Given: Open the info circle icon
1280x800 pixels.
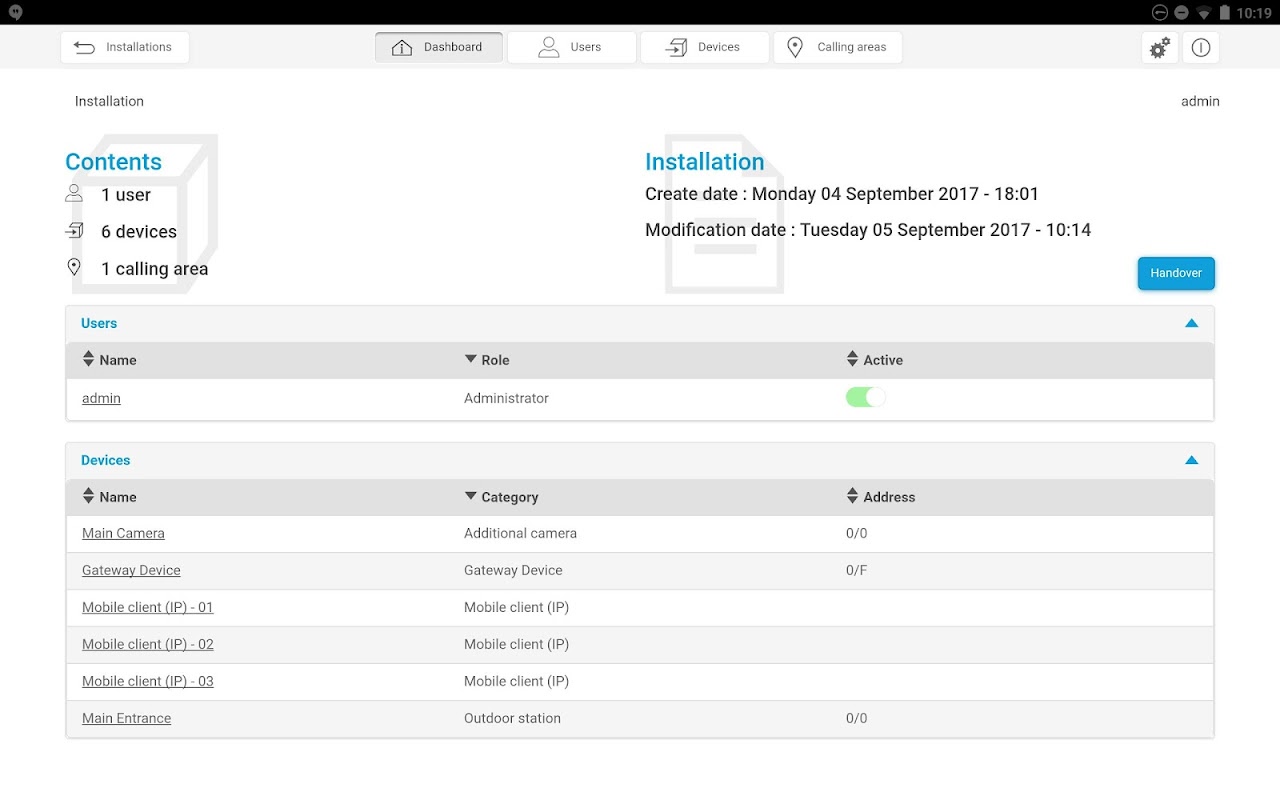Looking at the screenshot, I should 1201,47.
